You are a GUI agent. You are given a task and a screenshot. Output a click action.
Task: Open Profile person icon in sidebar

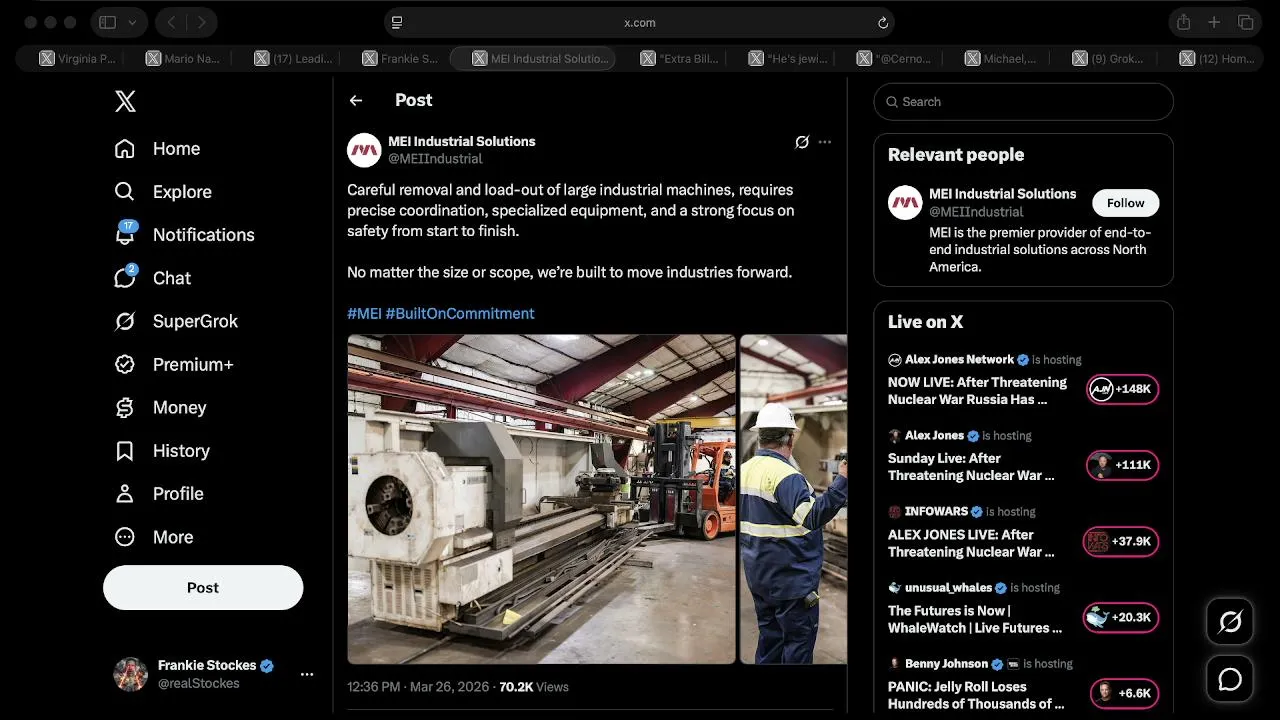click(125, 494)
